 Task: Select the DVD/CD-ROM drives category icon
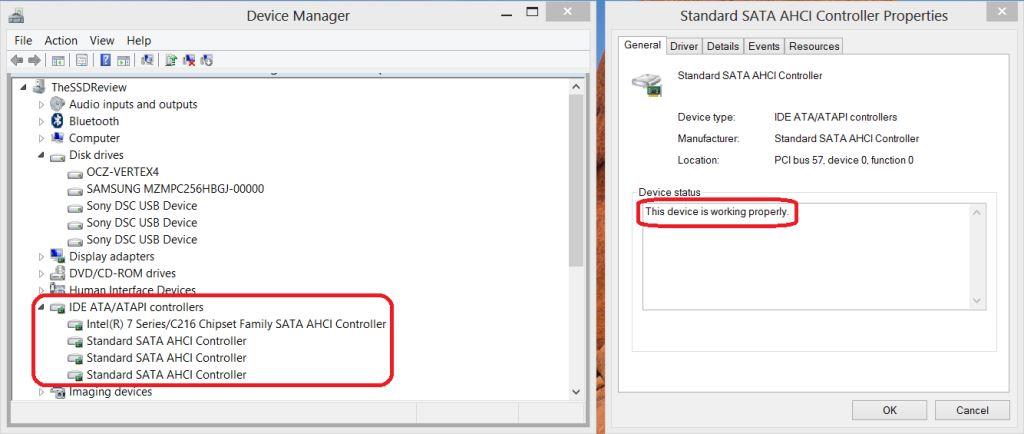click(x=58, y=273)
